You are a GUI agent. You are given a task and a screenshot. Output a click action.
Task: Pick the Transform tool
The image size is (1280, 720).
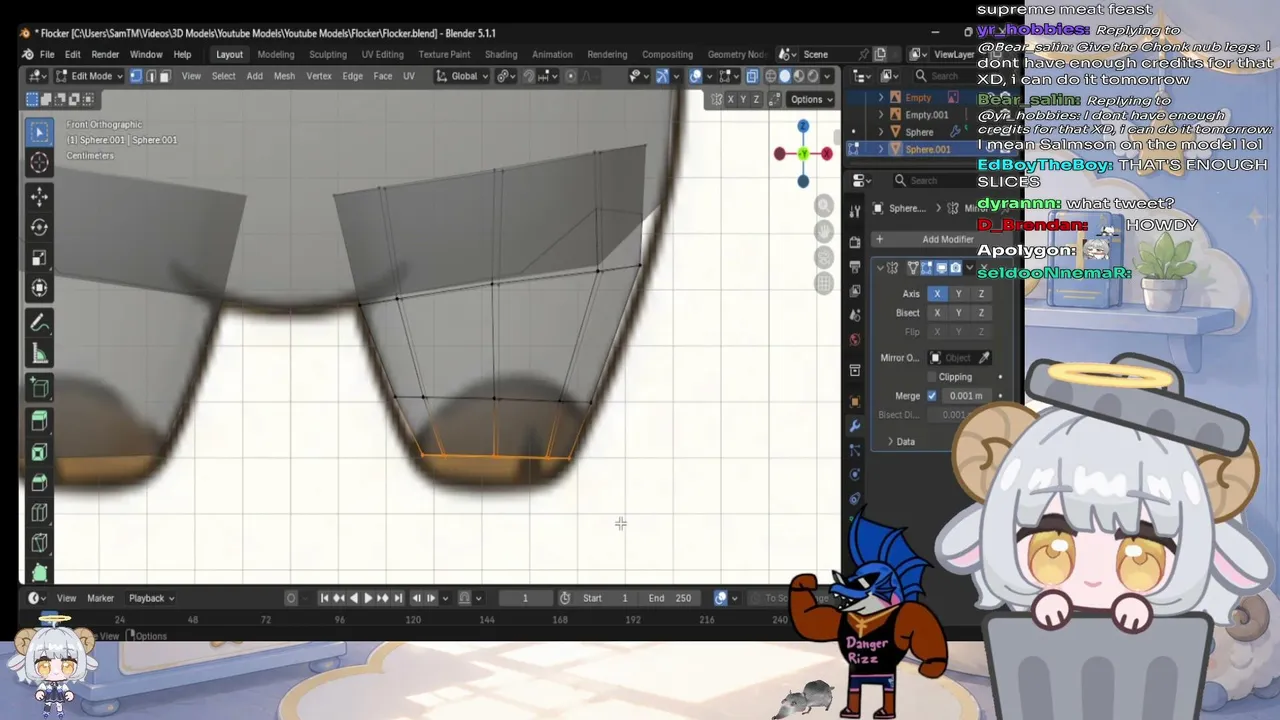(39, 289)
